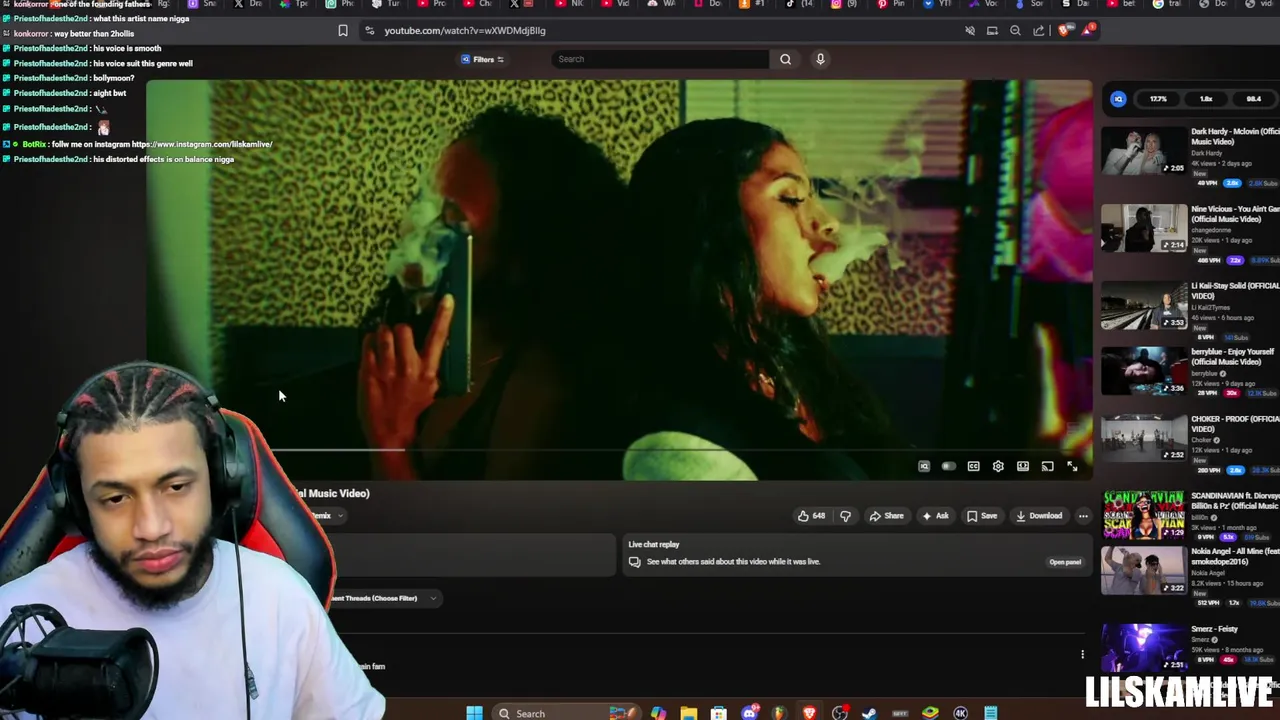Click the Brave Shields lion icon
The image size is (1280, 720).
tap(1063, 31)
